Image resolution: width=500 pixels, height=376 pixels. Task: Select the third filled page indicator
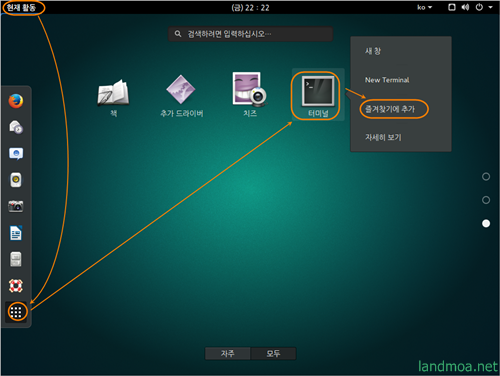pyautogui.click(x=486, y=223)
